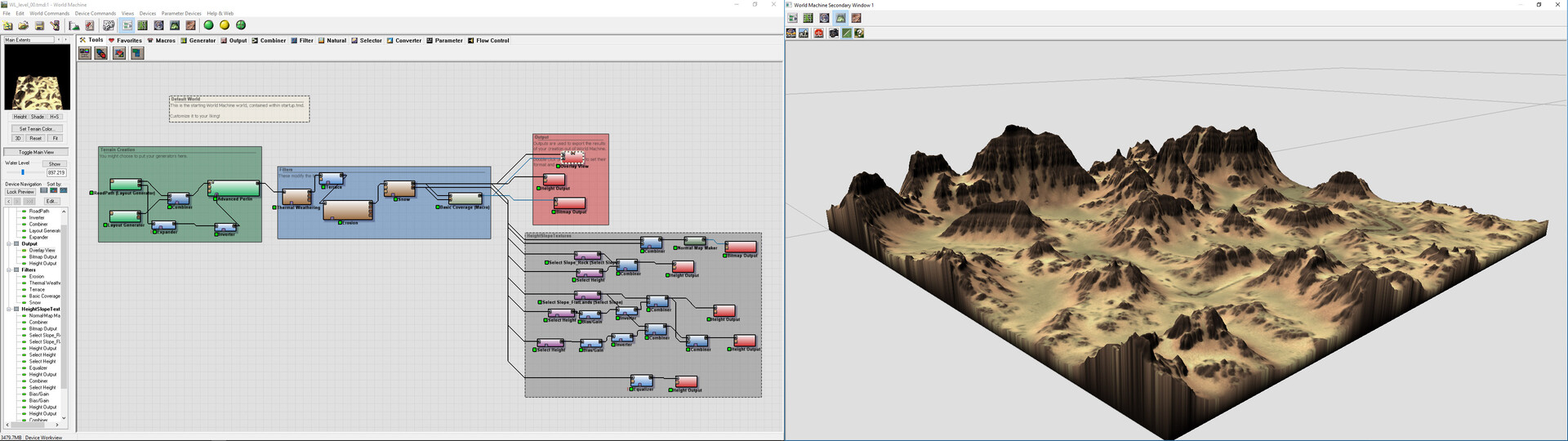Screen dimensions: 1568x441
Task: Click the Show water level button
Action: pyautogui.click(x=55, y=164)
